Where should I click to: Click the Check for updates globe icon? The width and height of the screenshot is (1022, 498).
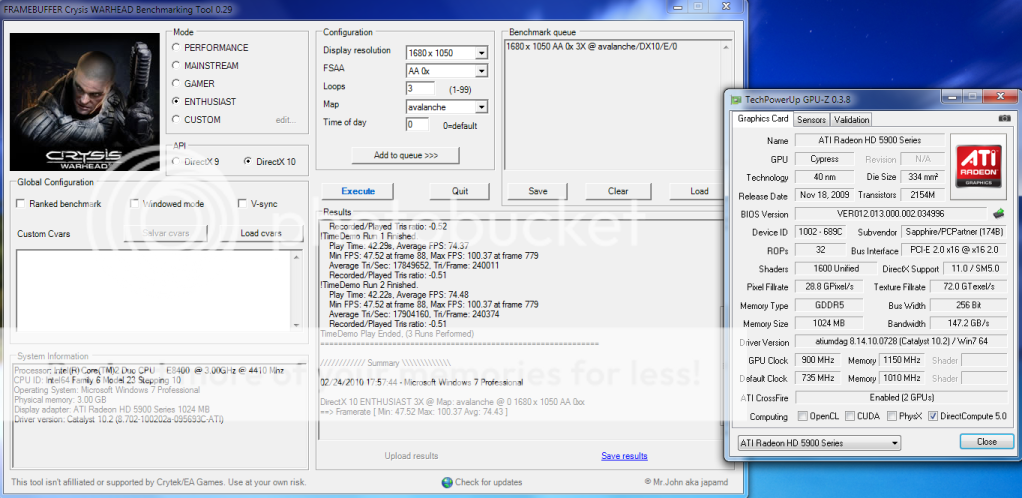click(x=447, y=483)
